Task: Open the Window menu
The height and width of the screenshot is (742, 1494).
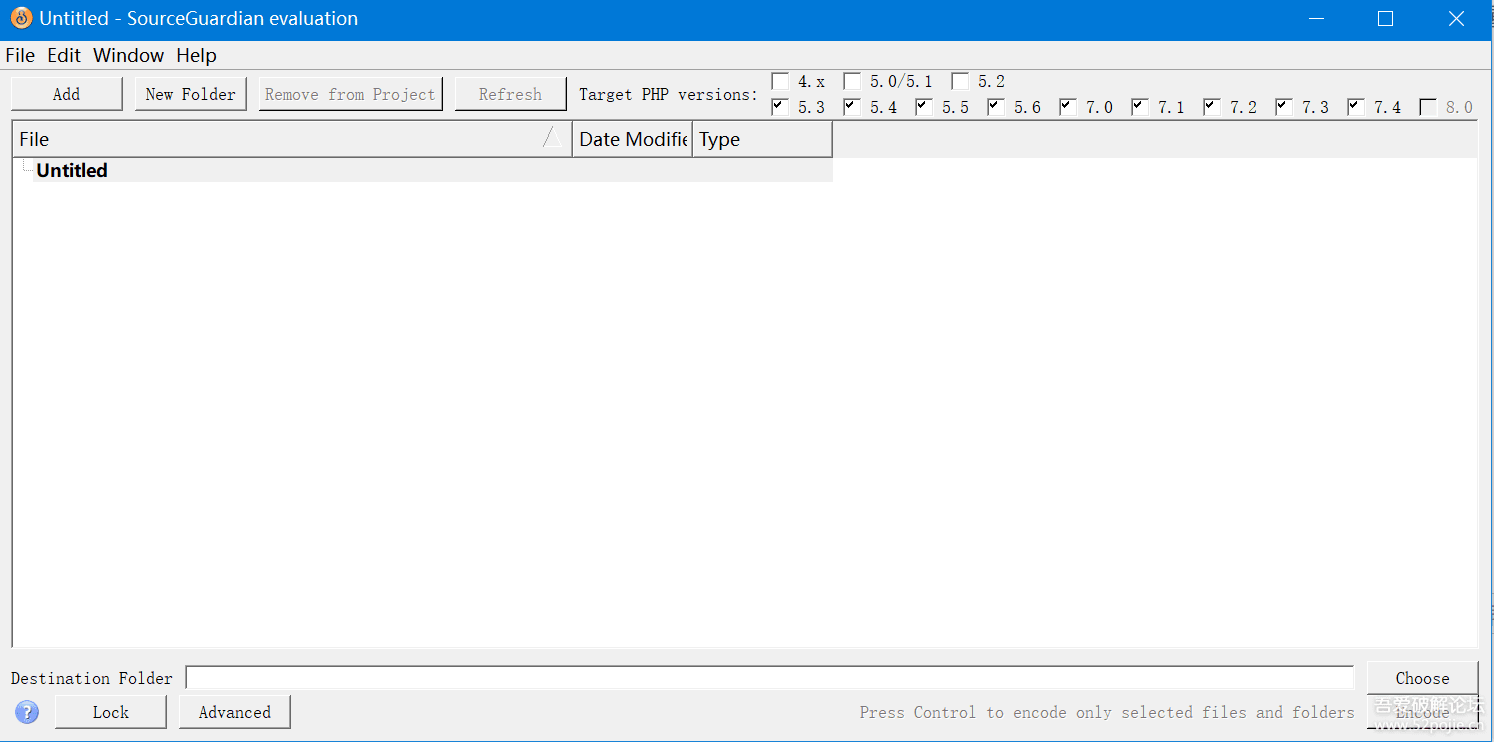Action: (128, 55)
